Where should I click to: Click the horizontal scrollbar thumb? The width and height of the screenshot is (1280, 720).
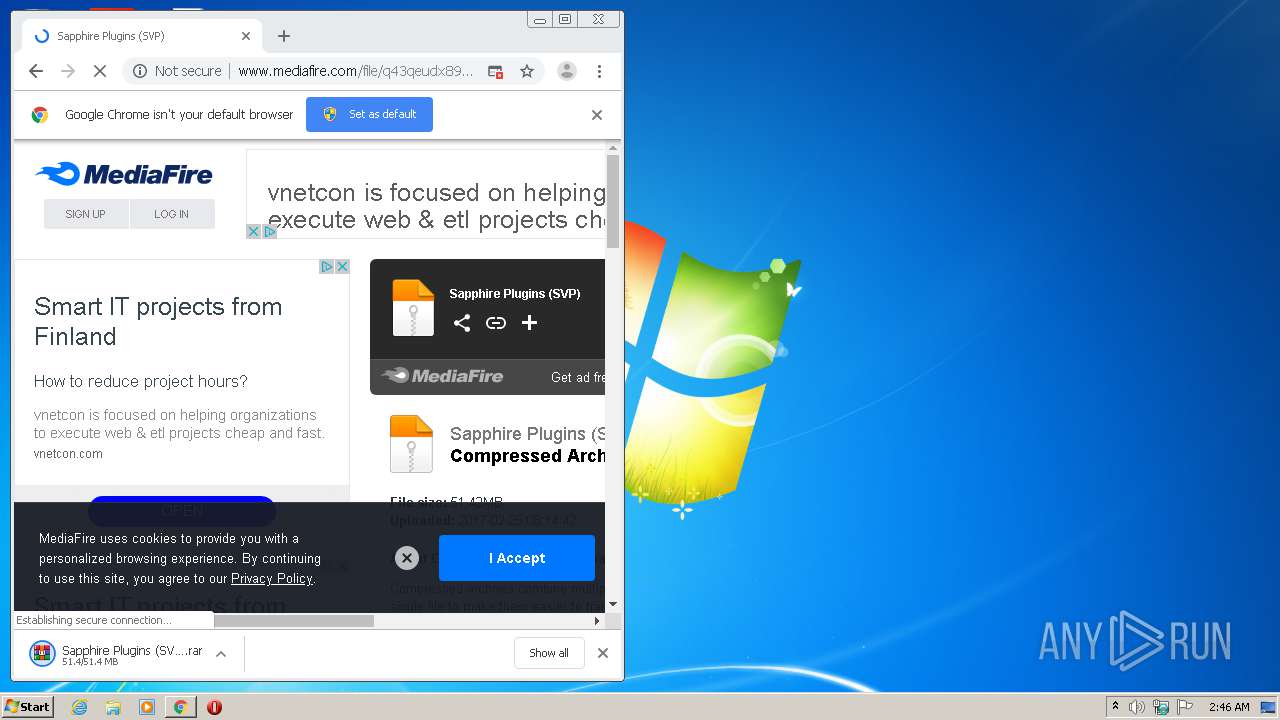click(x=294, y=620)
